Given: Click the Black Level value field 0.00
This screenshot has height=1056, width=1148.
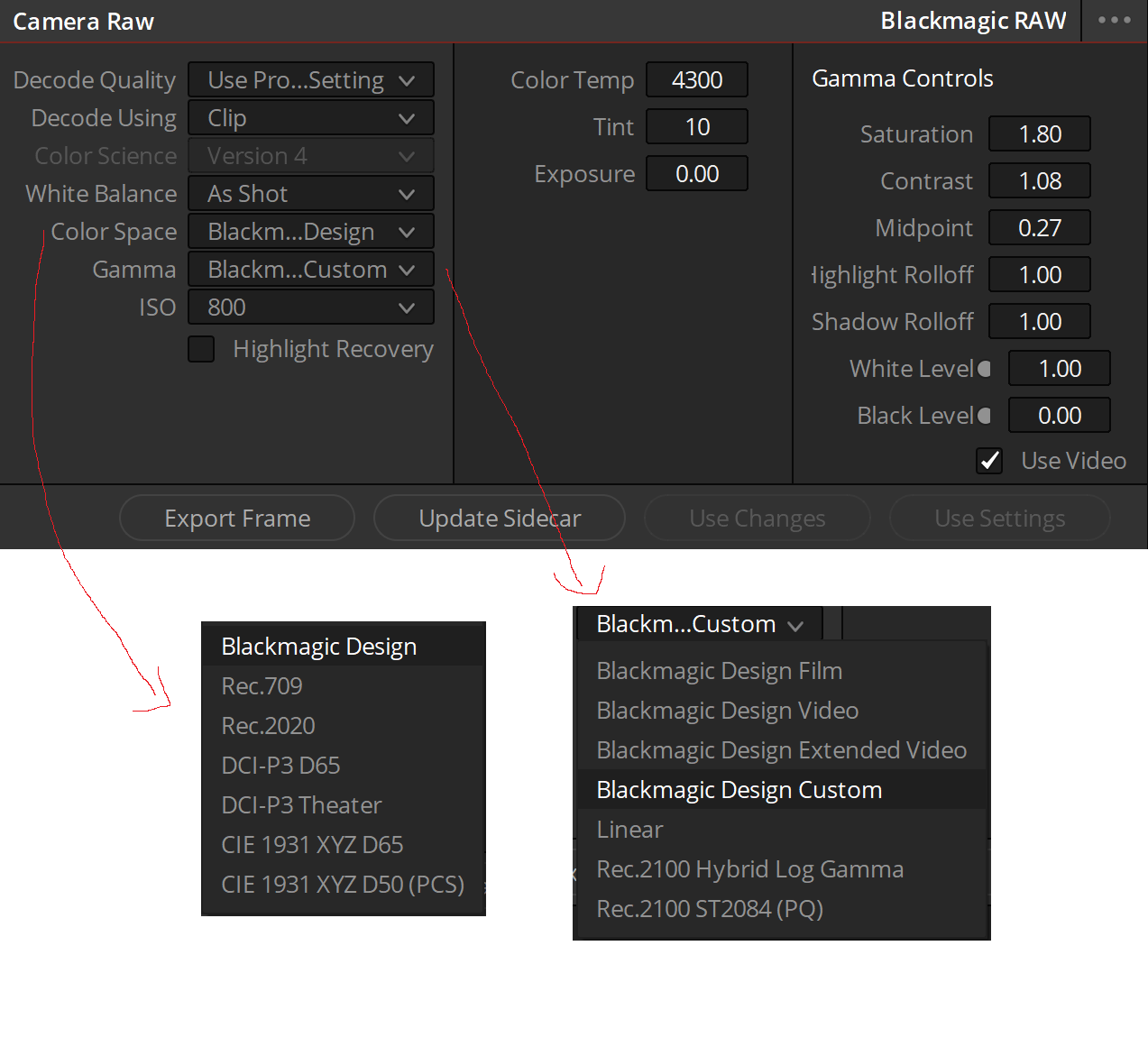Looking at the screenshot, I should pos(1060,415).
